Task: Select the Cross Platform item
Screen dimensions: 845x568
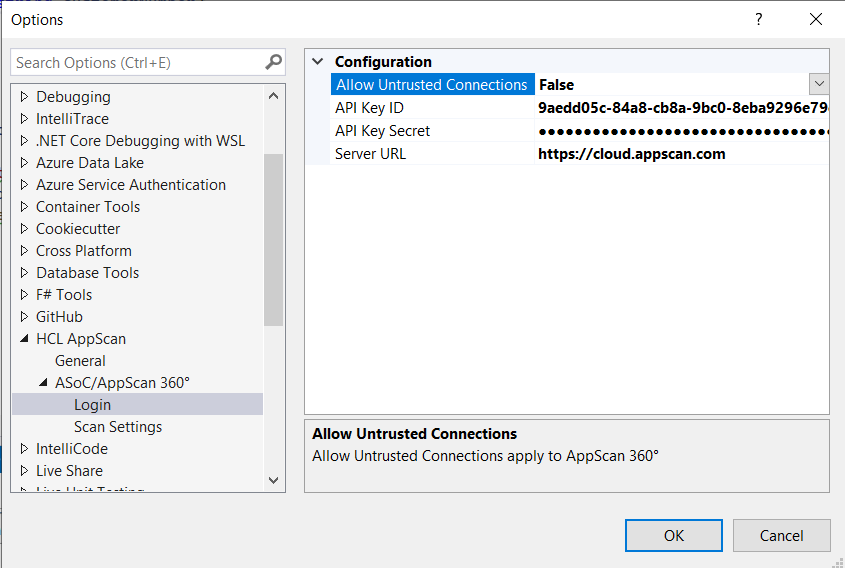Action: pyautogui.click(x=84, y=251)
